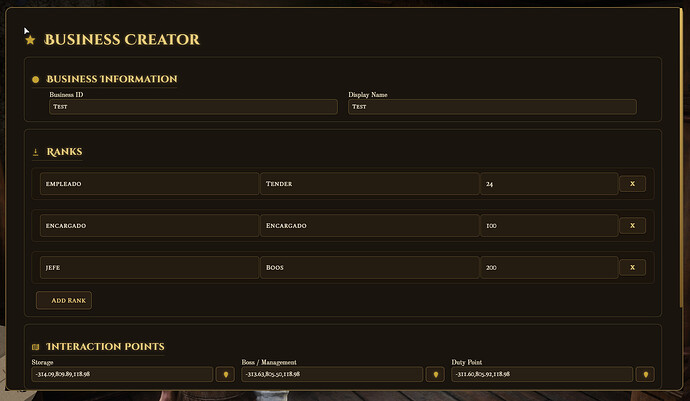This screenshot has width=690, height=401.
Task: Click the rank icon beside Ranks heading
Action: click(36, 152)
